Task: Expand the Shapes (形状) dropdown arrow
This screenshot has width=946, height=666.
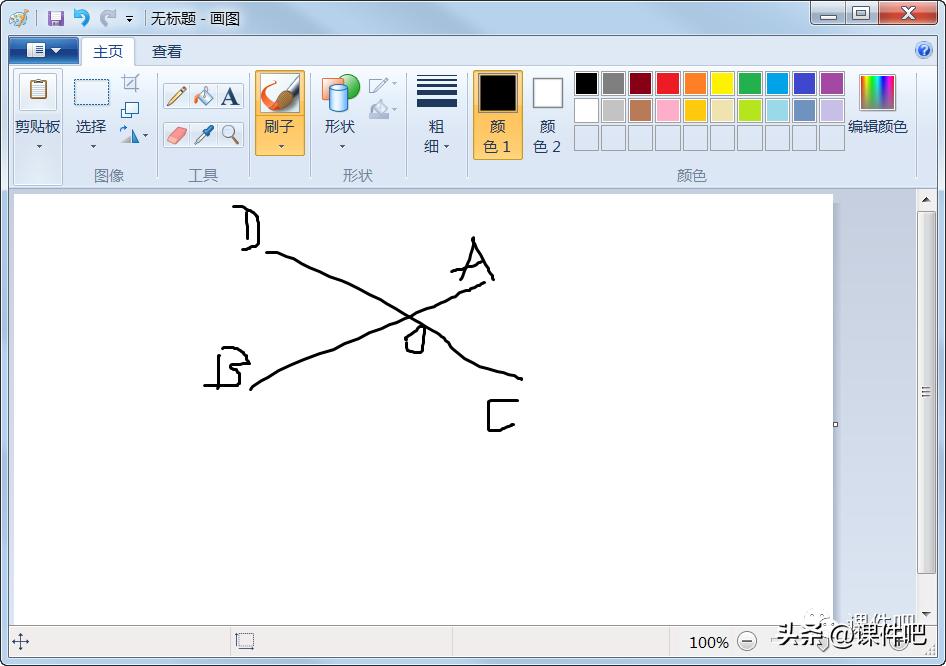Action: click(x=342, y=147)
